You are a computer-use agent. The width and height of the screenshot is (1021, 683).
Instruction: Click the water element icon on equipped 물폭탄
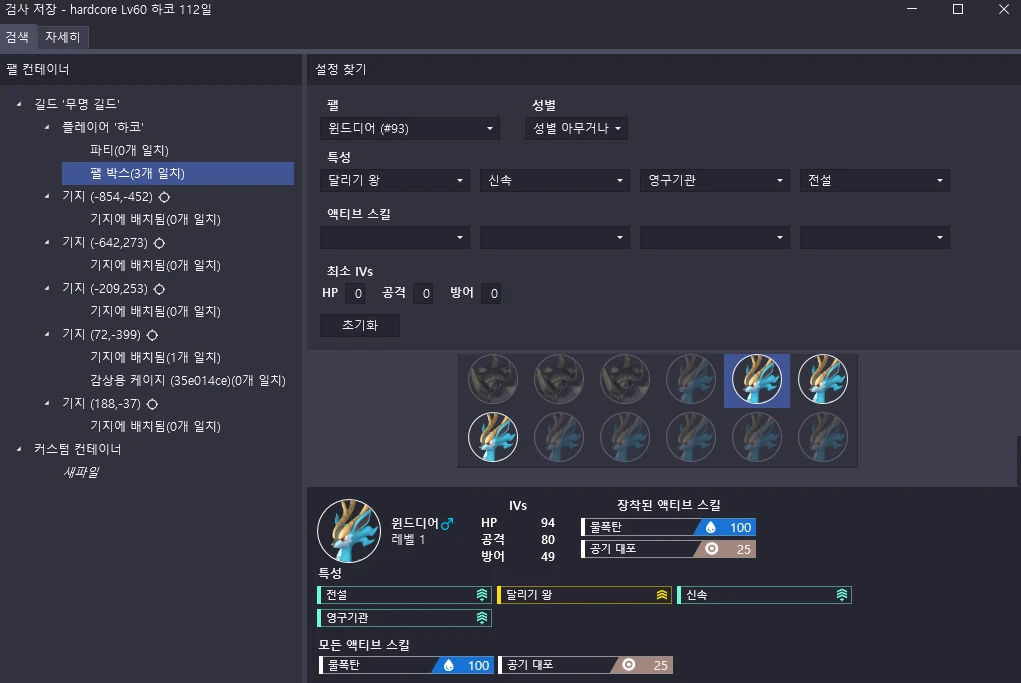click(x=711, y=527)
